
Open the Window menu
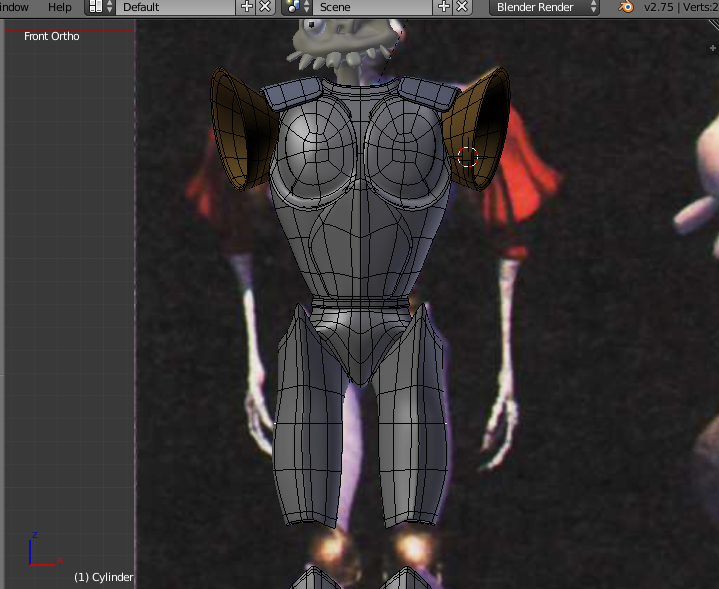(14, 7)
